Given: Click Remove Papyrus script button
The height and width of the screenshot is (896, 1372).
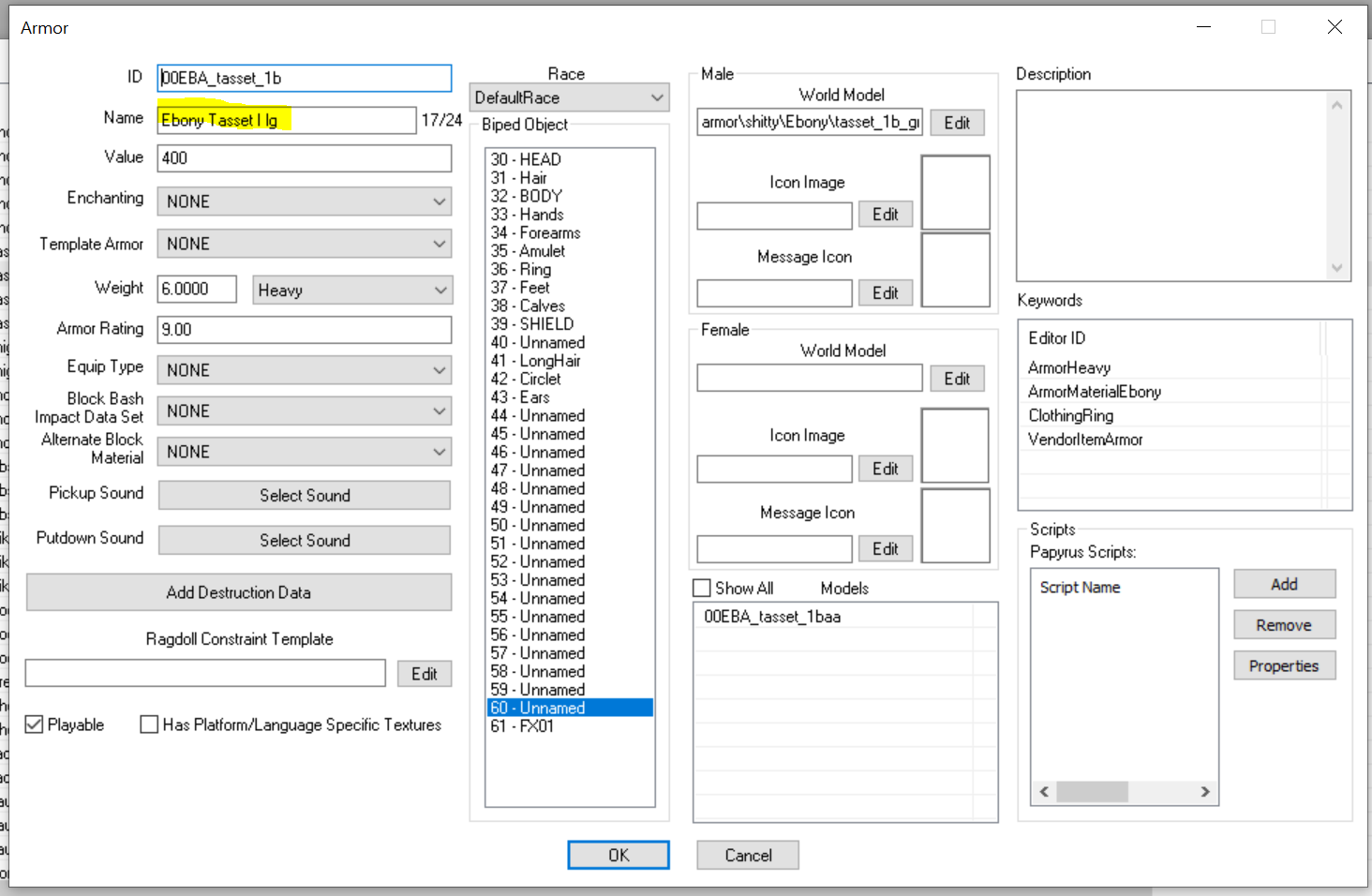Looking at the screenshot, I should [x=1285, y=625].
